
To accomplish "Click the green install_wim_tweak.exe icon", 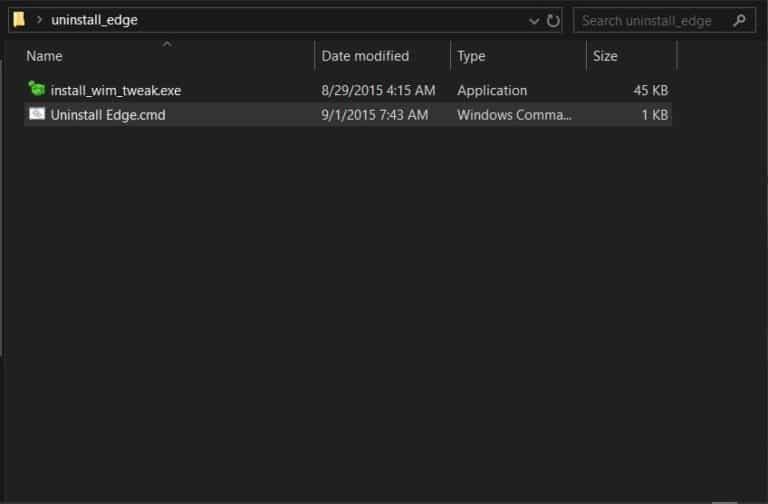I will (x=37, y=89).
